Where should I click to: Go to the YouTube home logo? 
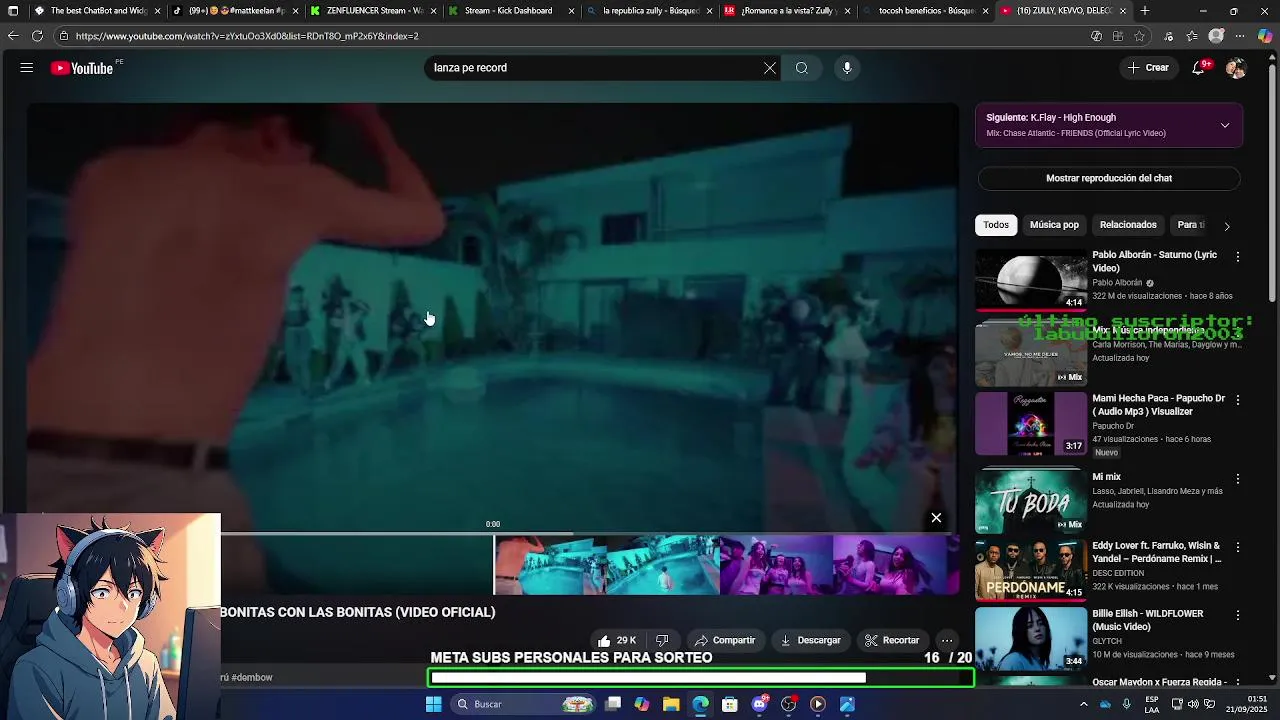tap(82, 68)
